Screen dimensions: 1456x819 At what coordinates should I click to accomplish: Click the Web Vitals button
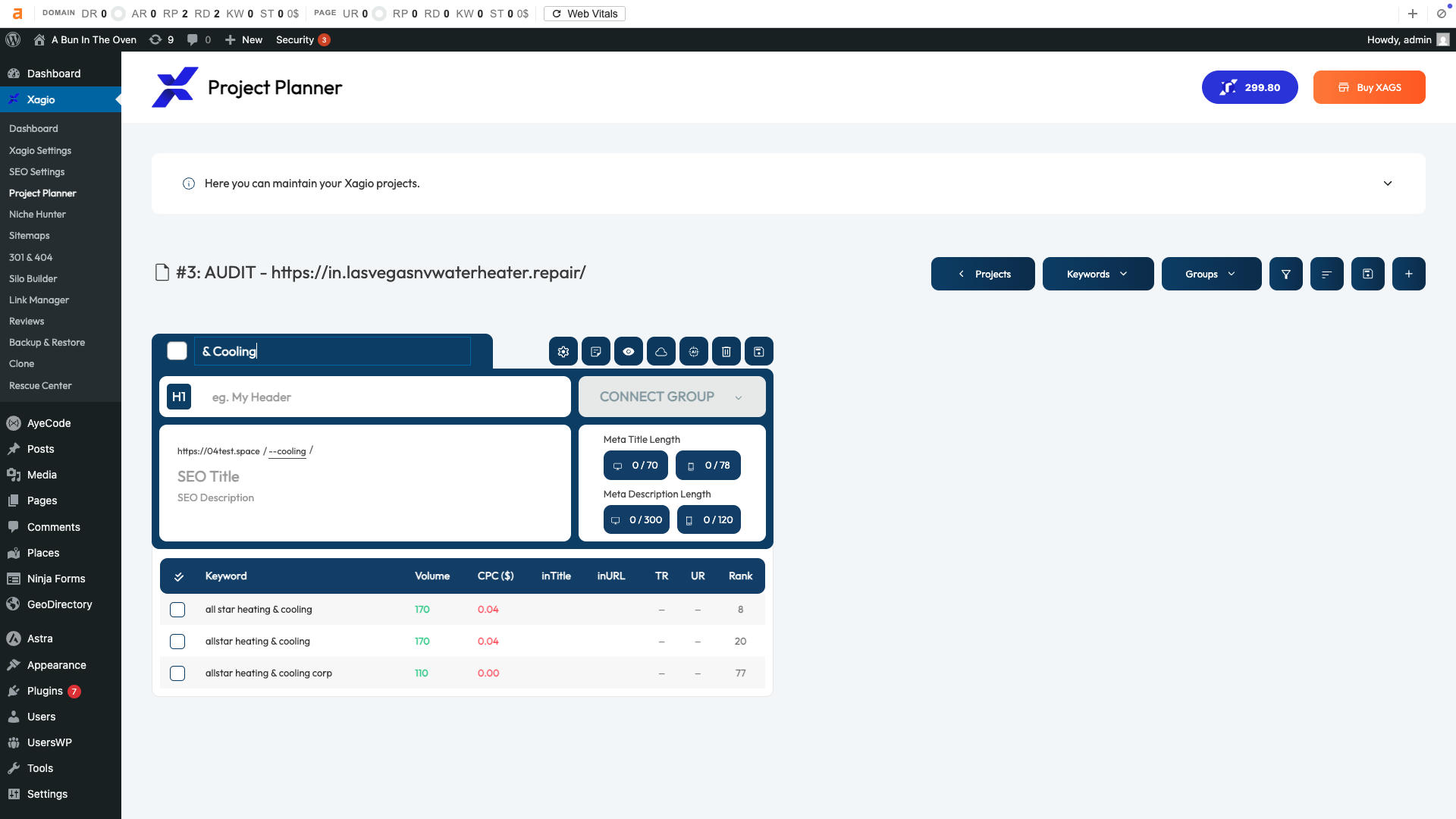(584, 14)
